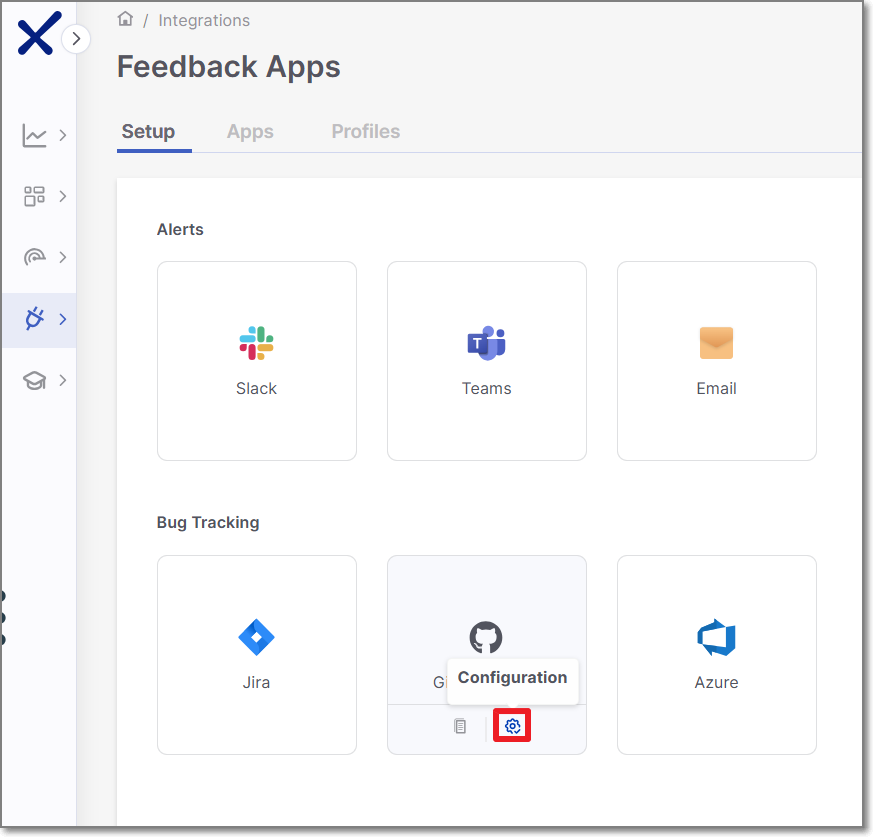Image resolution: width=873 pixels, height=837 pixels.
Task: Click the Slack logo icon
Action: 256,343
